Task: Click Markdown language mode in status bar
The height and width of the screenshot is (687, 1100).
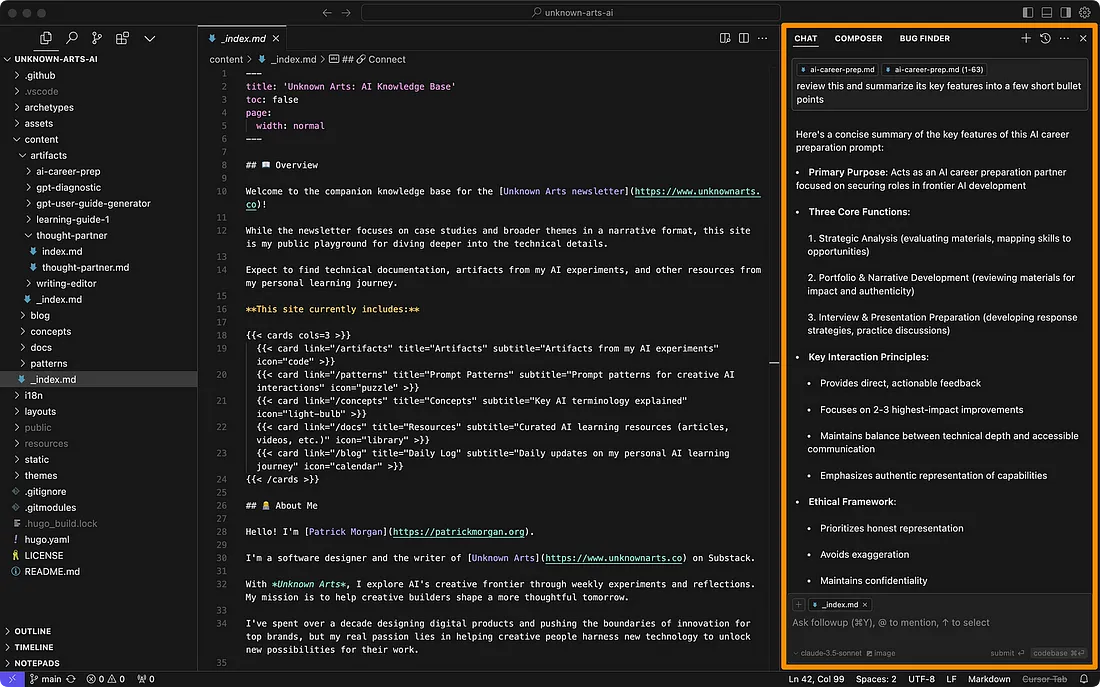Action: coord(987,679)
